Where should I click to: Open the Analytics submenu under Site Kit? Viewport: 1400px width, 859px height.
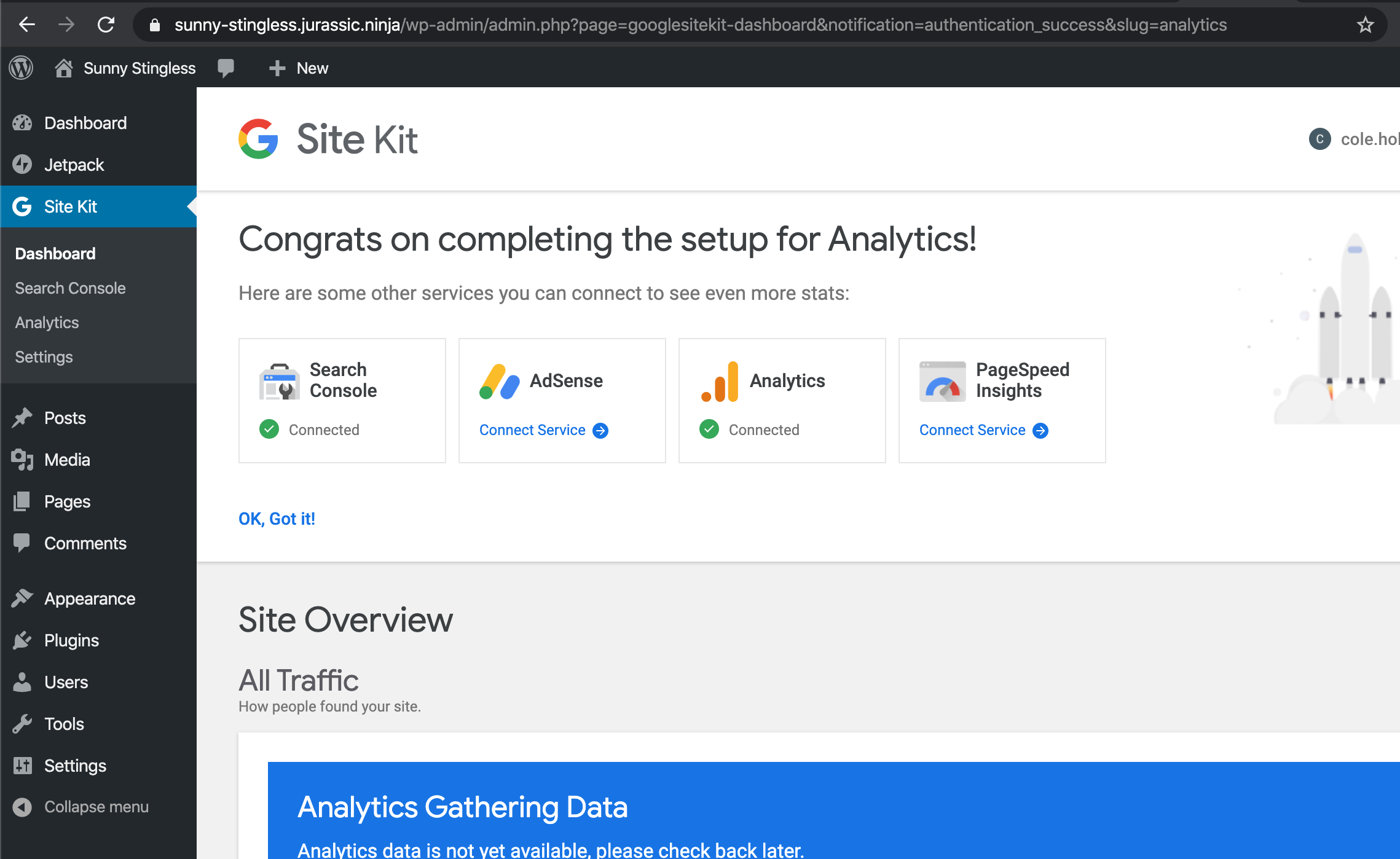click(x=47, y=323)
